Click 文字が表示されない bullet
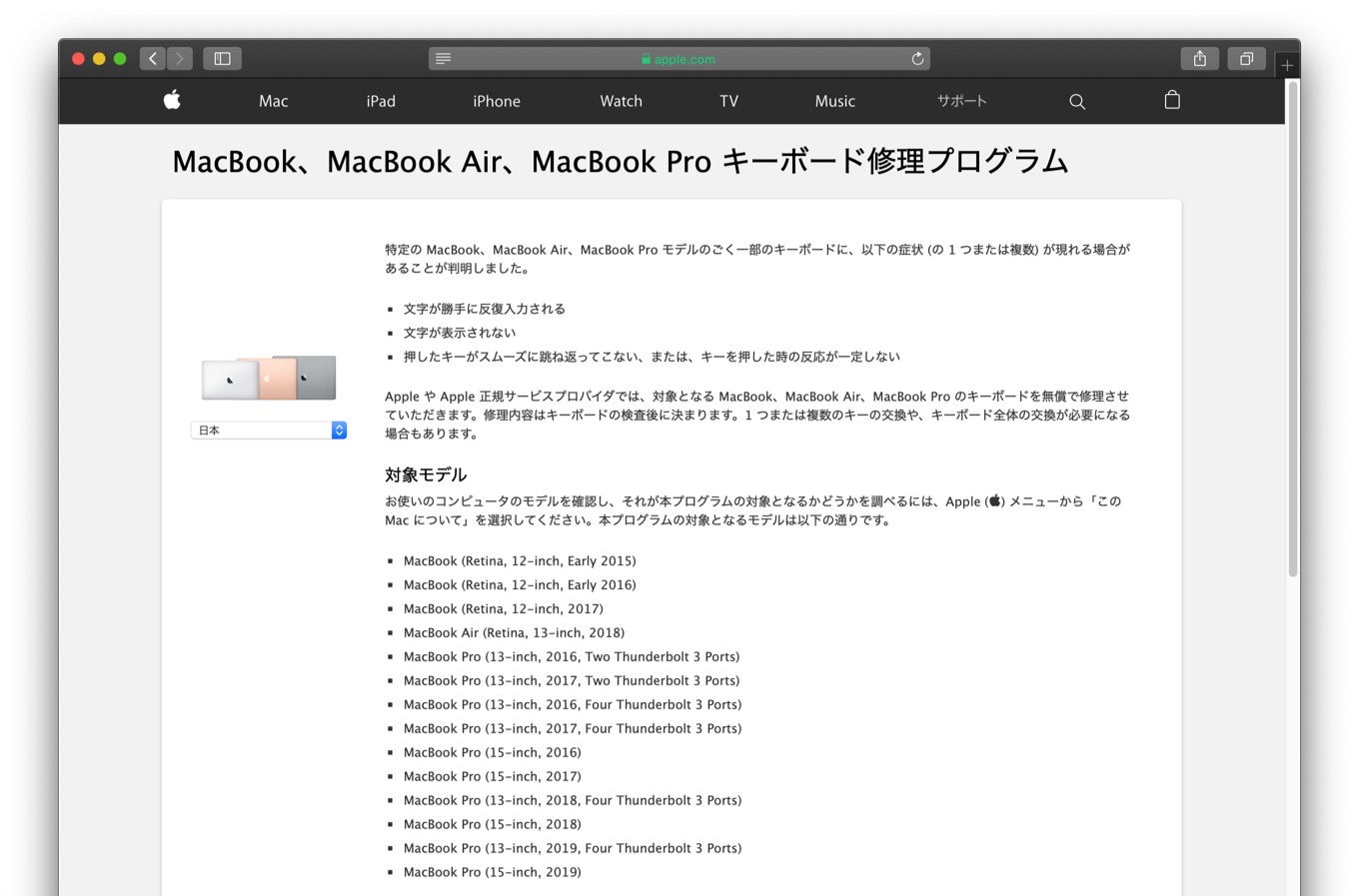 point(460,333)
